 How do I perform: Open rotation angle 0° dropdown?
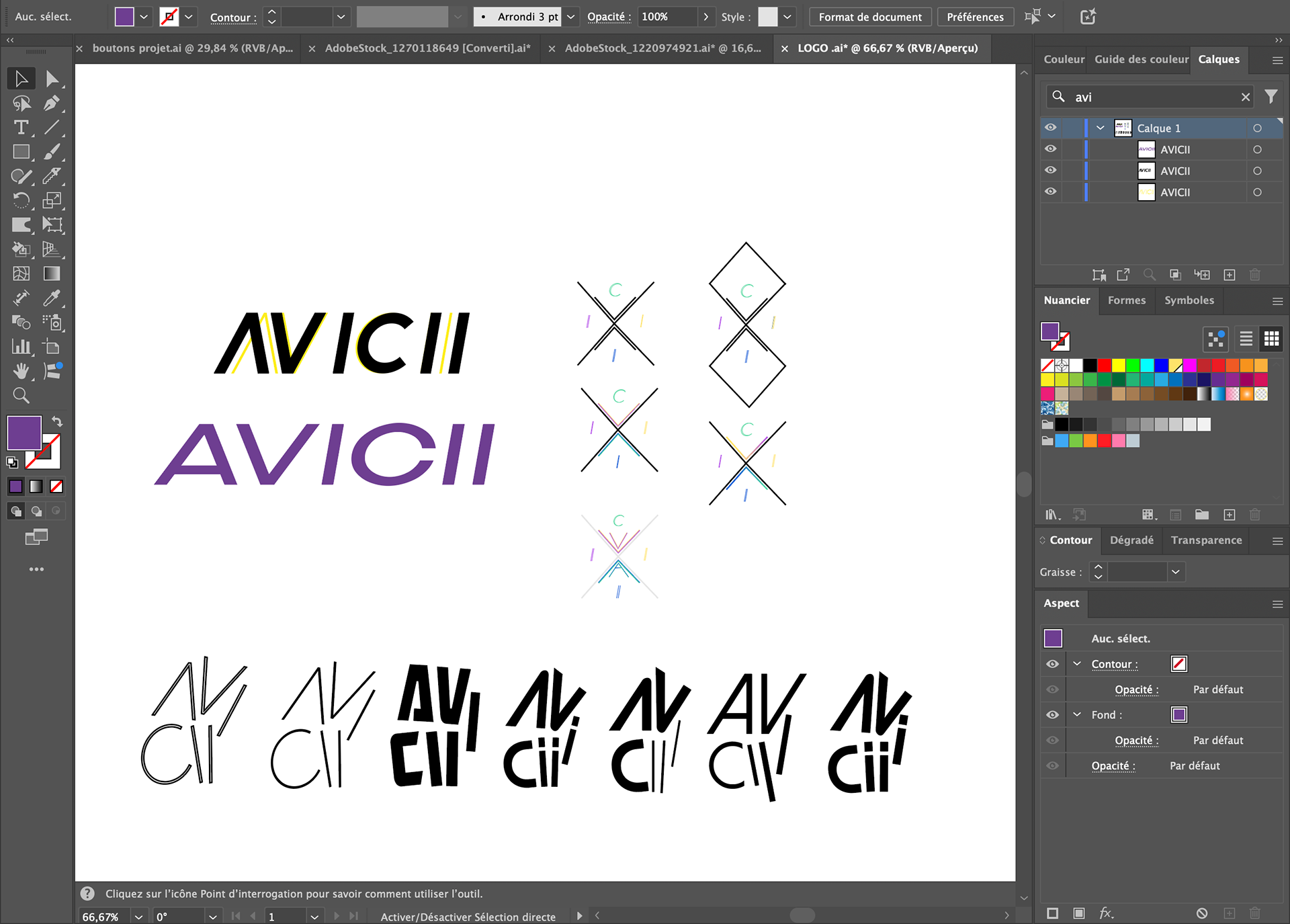212,917
